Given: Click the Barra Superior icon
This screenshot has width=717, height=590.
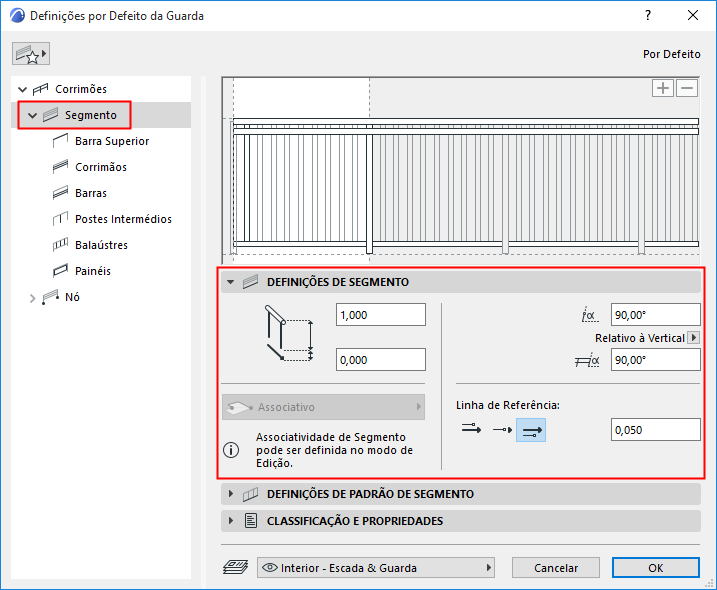Looking at the screenshot, I should coord(60,141).
